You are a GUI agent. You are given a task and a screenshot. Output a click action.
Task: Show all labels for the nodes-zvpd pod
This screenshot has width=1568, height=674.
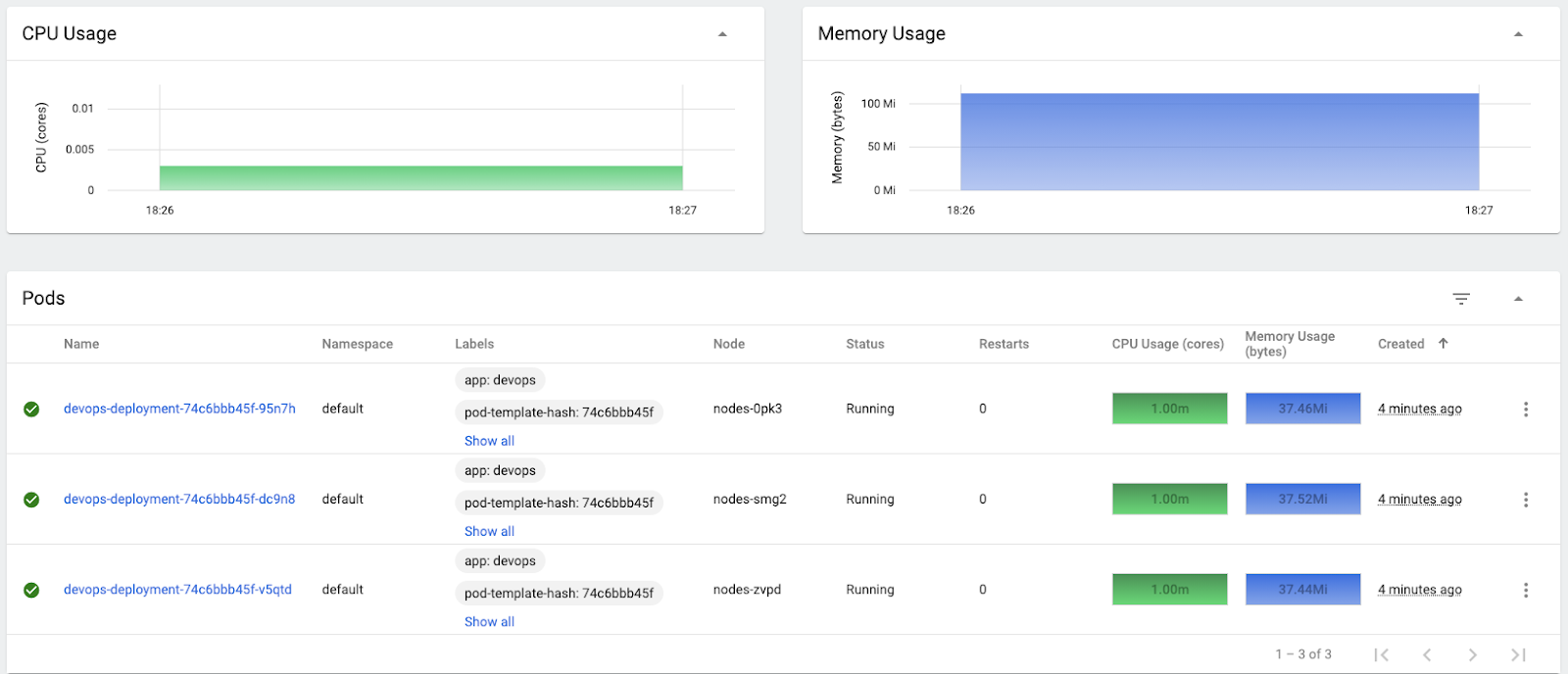click(x=489, y=621)
